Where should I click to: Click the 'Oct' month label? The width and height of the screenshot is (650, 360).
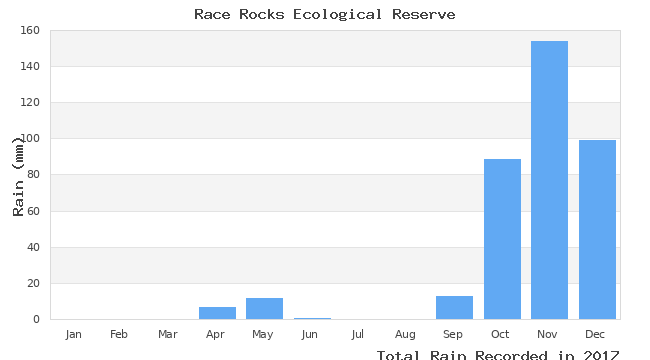500,334
